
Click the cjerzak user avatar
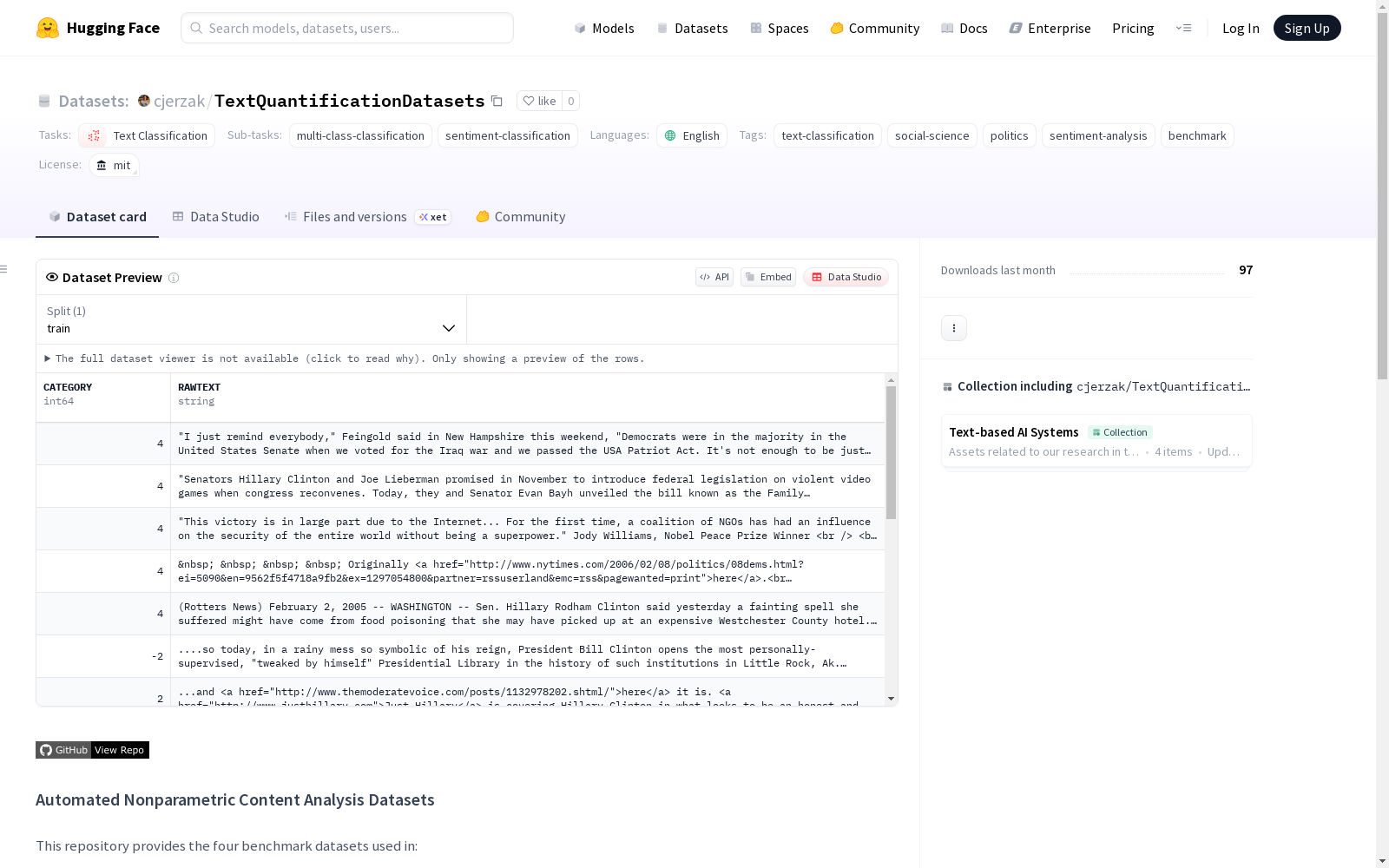144,101
